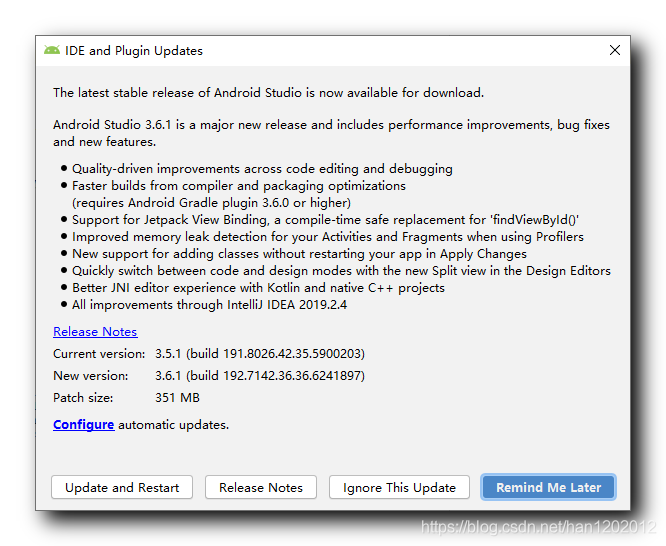The height and width of the screenshot is (546, 666).
Task: Click the Android Studio logo icon
Action: click(52, 51)
